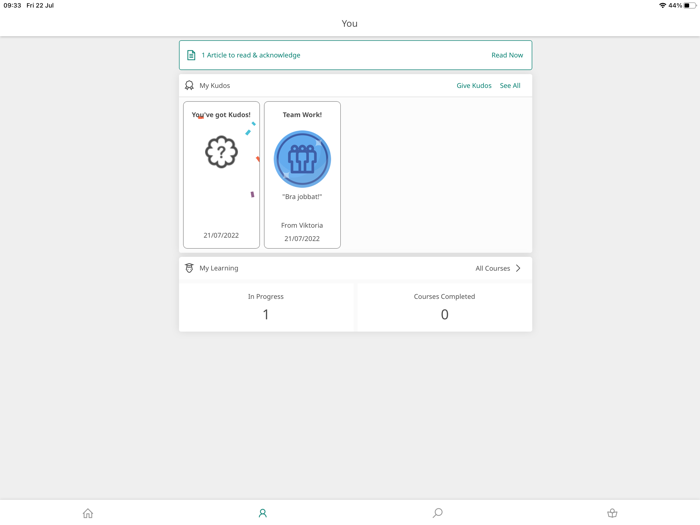Click the date on You've got Kudos card
700x525 pixels.
click(x=221, y=235)
